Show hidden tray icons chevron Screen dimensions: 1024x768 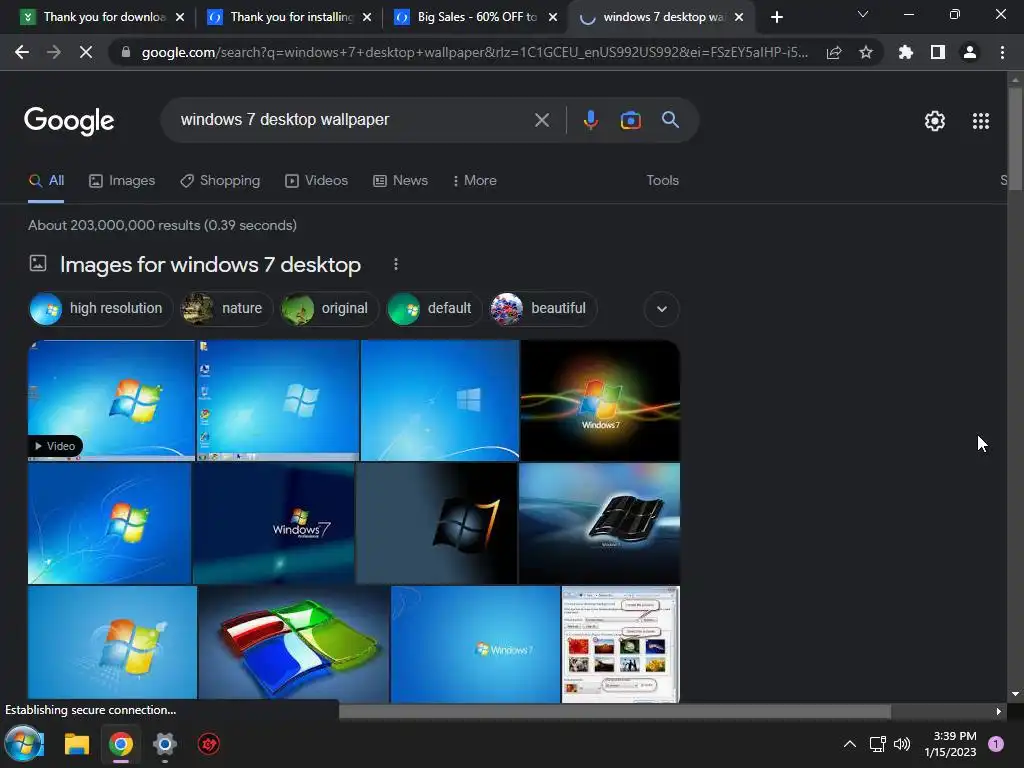tap(850, 744)
